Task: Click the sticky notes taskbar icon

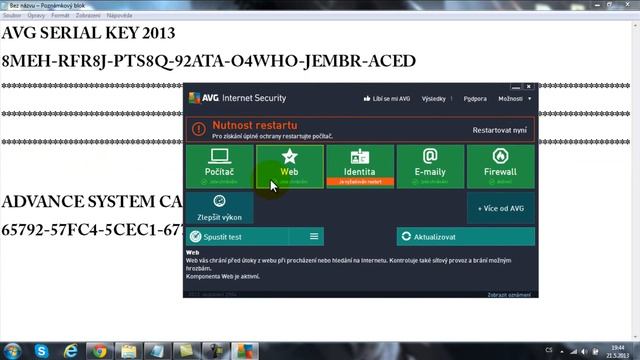Action: pyautogui.click(x=186, y=351)
